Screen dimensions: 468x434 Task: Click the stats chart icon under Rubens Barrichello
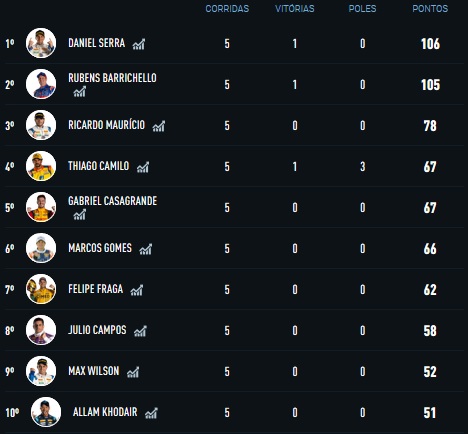point(80,91)
